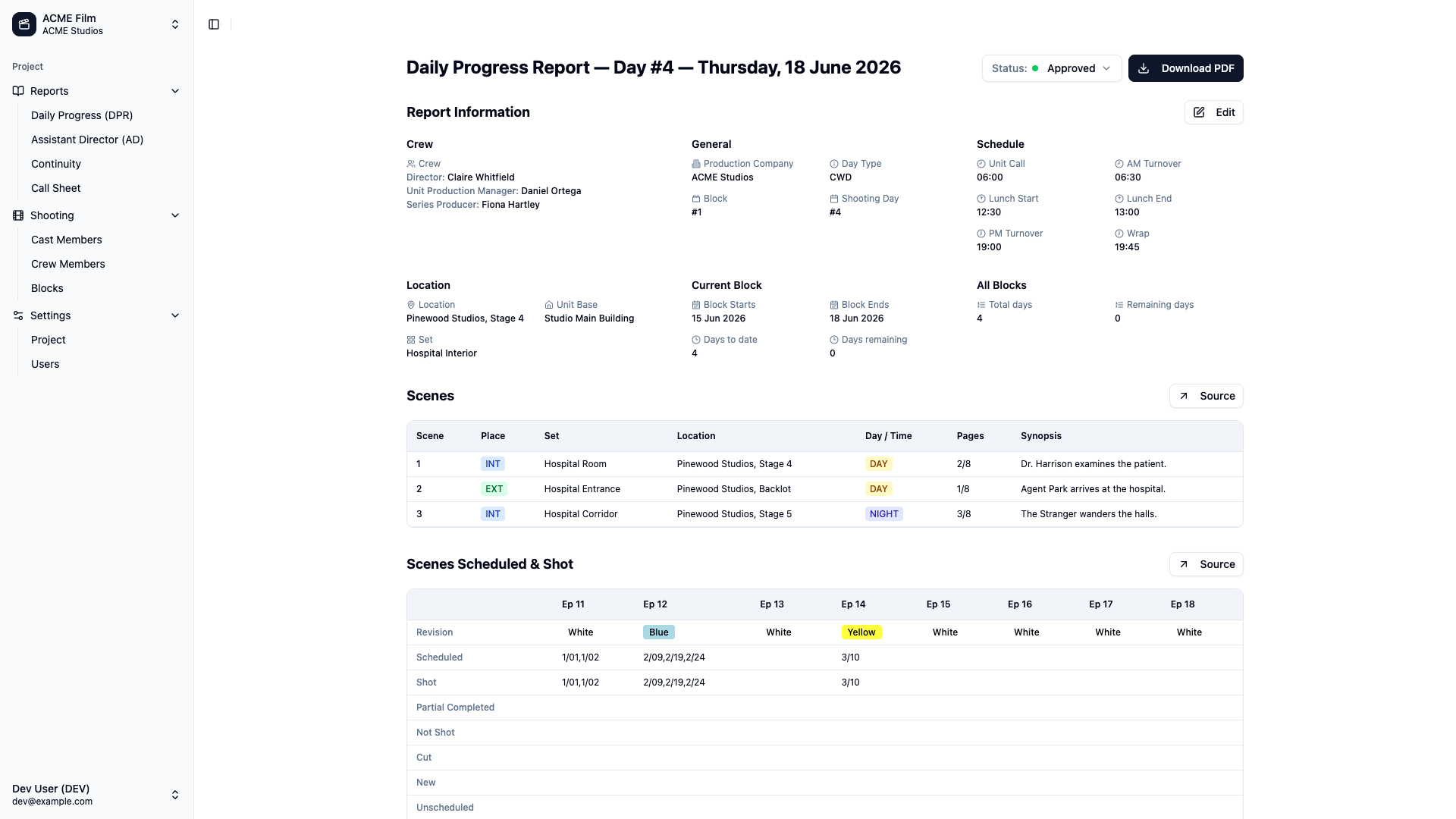
Task: Click the Day Type clock icon
Action: [x=834, y=164]
